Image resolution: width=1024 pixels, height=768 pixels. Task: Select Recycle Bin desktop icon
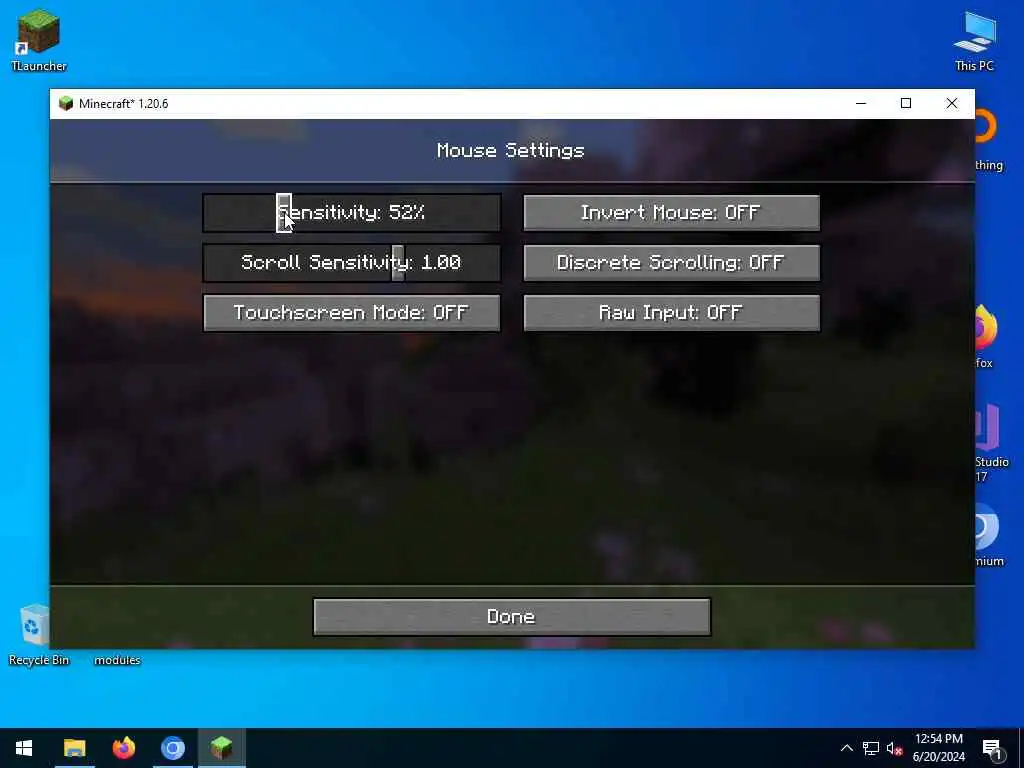(x=38, y=635)
